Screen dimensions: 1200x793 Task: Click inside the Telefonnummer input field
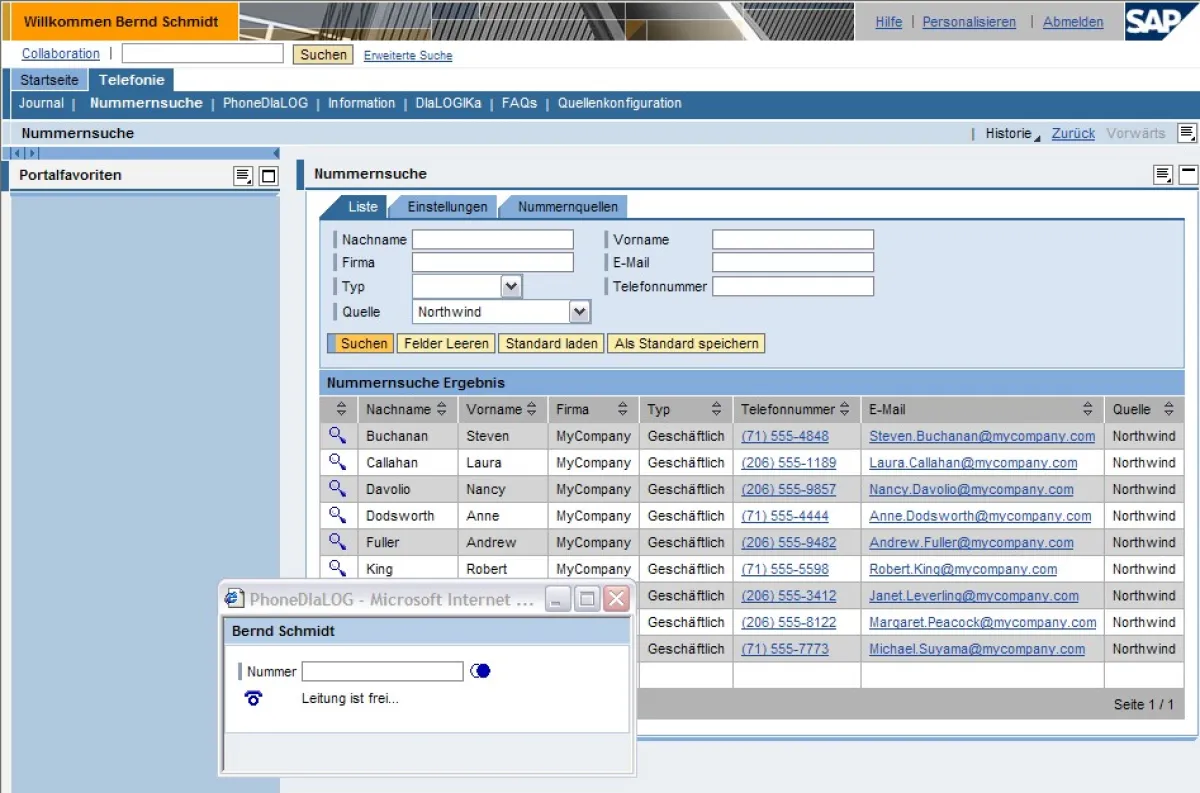click(x=793, y=286)
